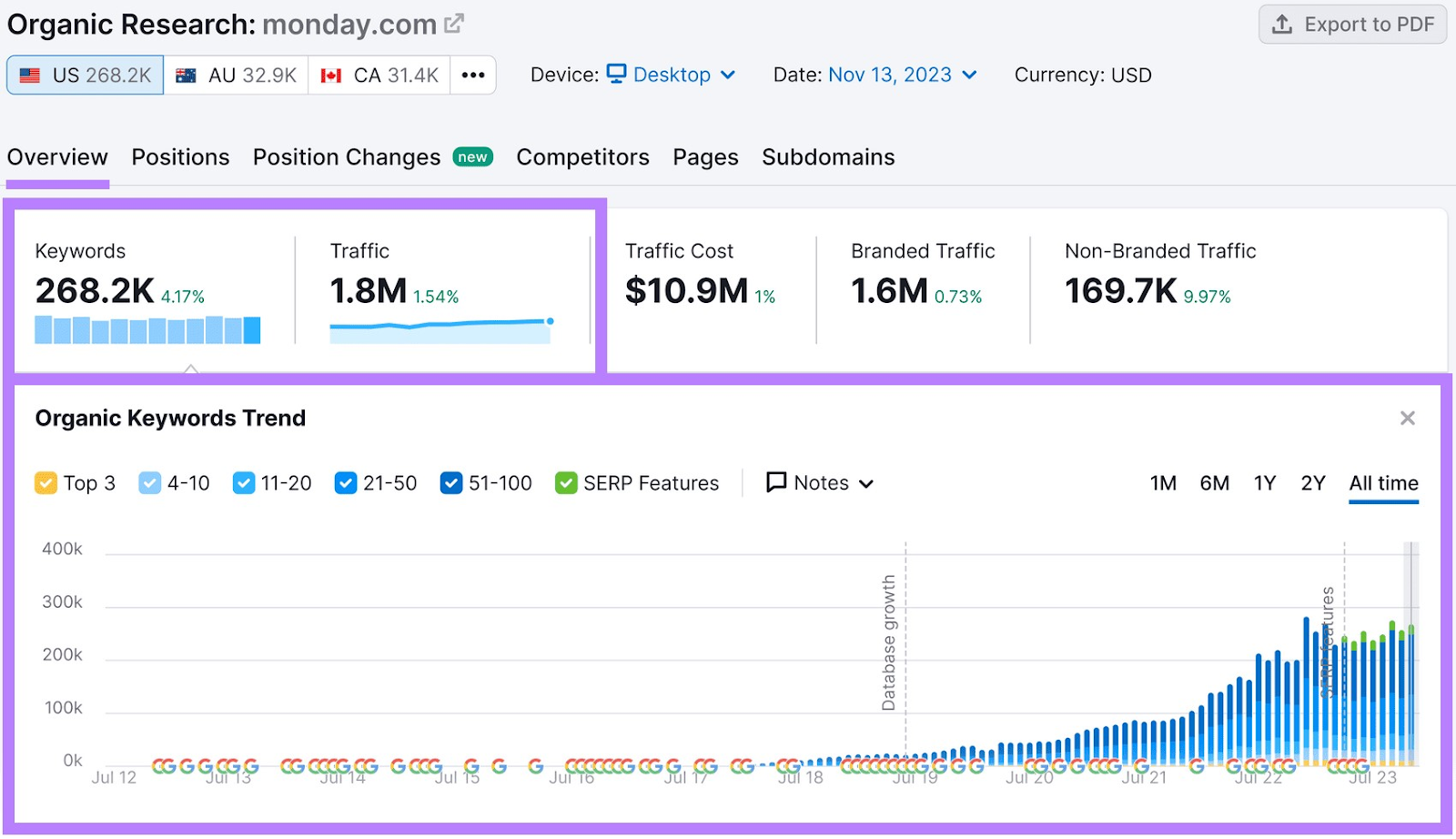Go to the Competitors tab
The height and width of the screenshot is (839, 1456).
pyautogui.click(x=582, y=157)
